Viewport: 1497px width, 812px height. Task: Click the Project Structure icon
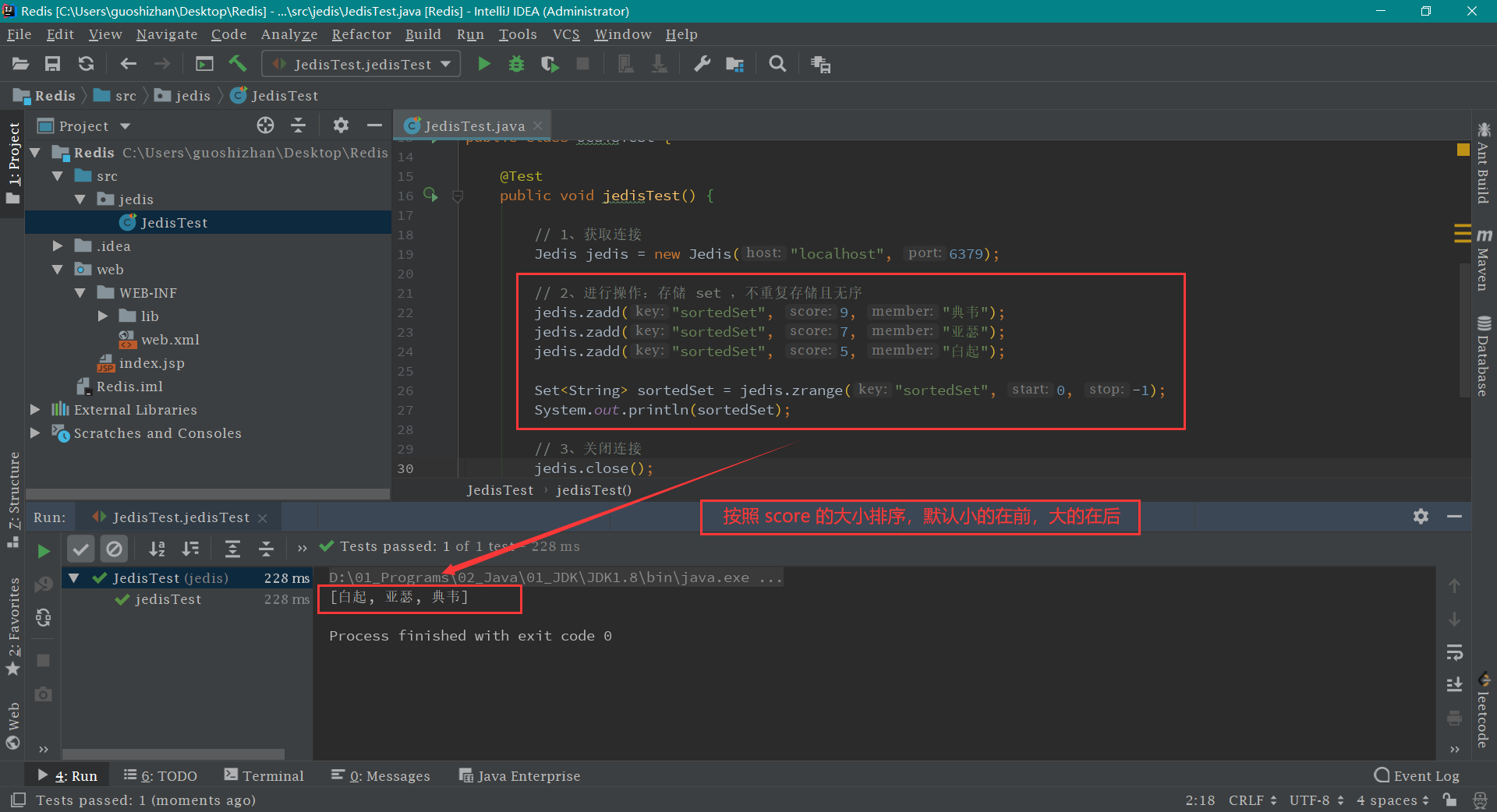pos(734,64)
